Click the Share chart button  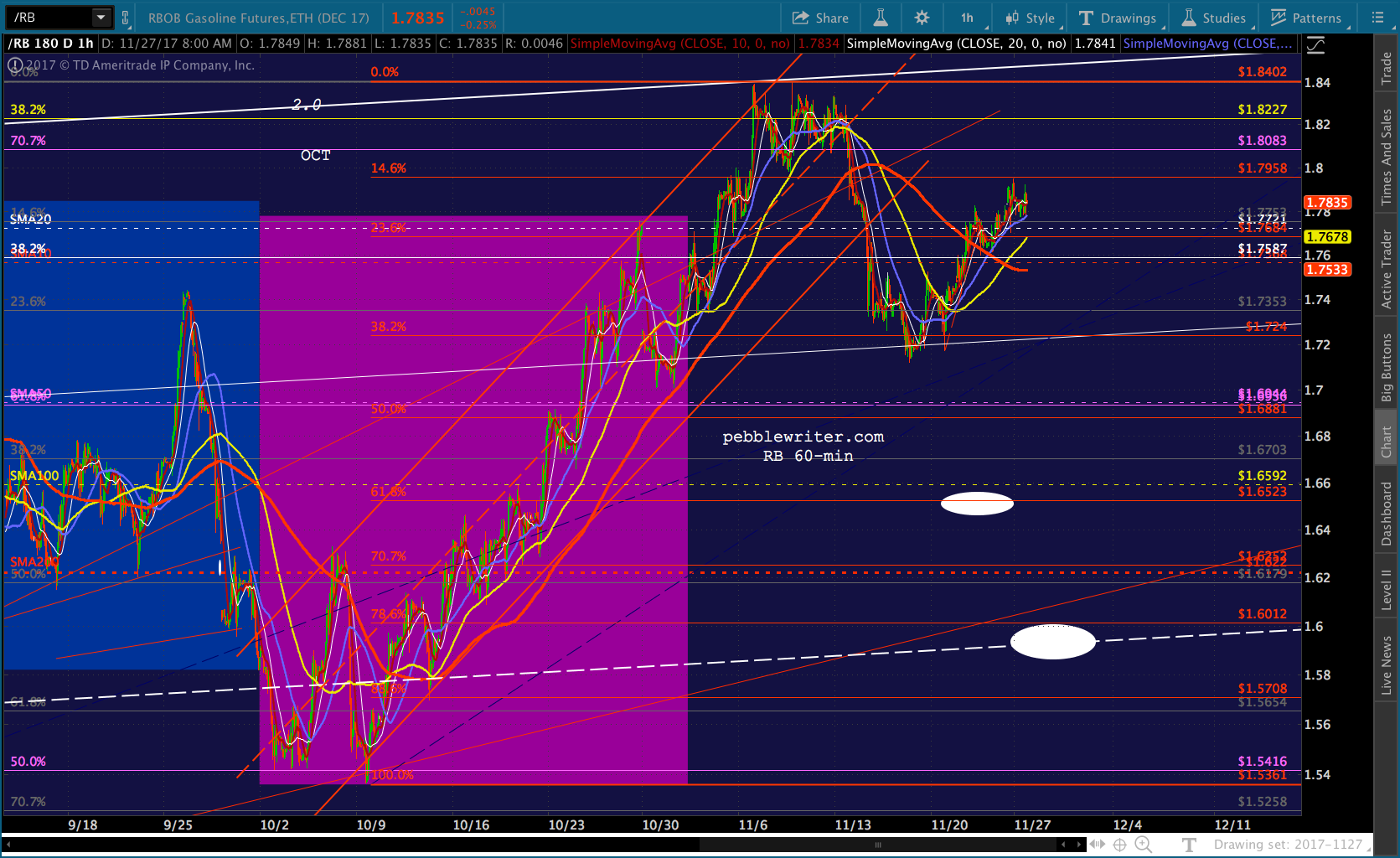(820, 18)
